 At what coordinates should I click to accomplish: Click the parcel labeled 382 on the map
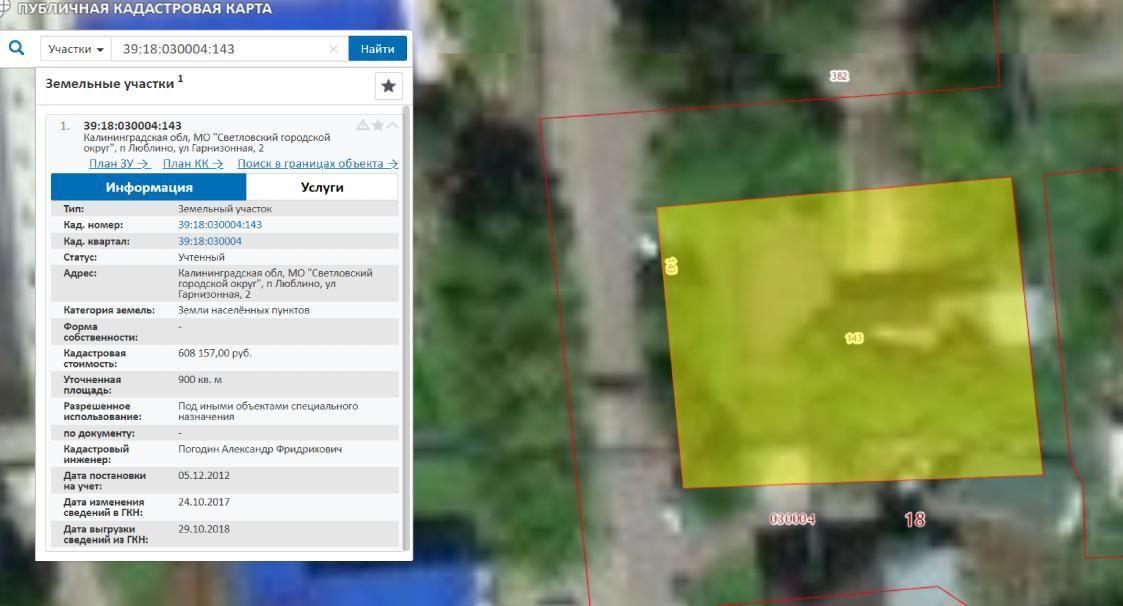[839, 76]
